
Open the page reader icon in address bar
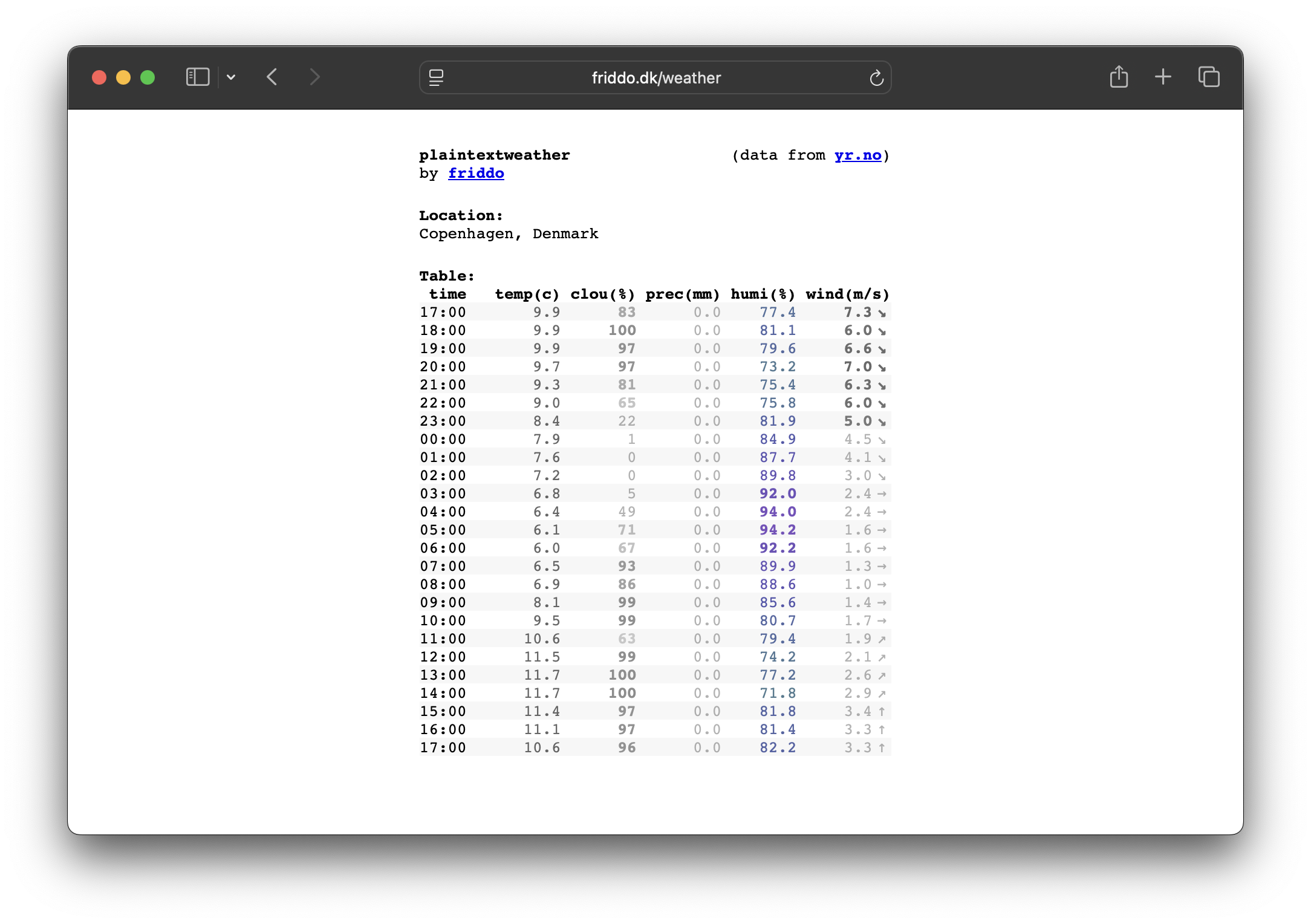point(436,77)
